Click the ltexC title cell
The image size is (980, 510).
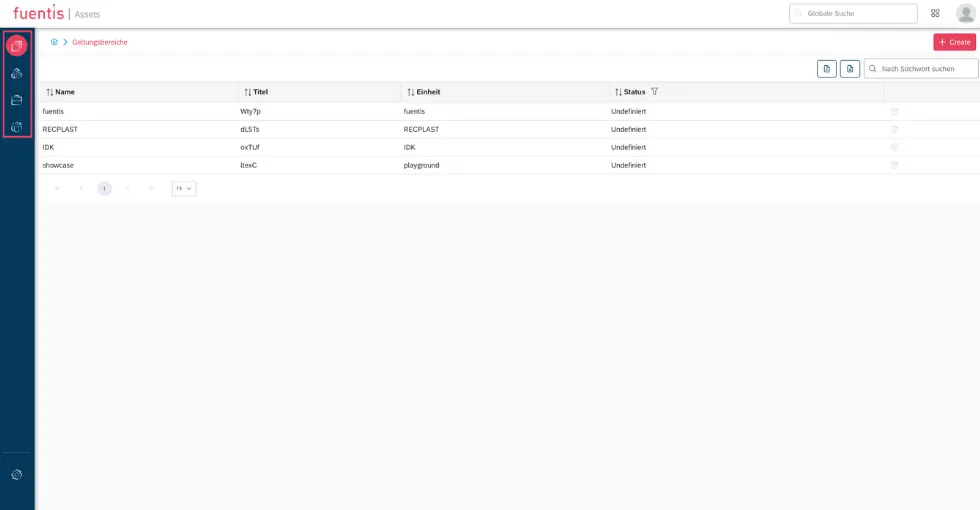pyautogui.click(x=248, y=165)
